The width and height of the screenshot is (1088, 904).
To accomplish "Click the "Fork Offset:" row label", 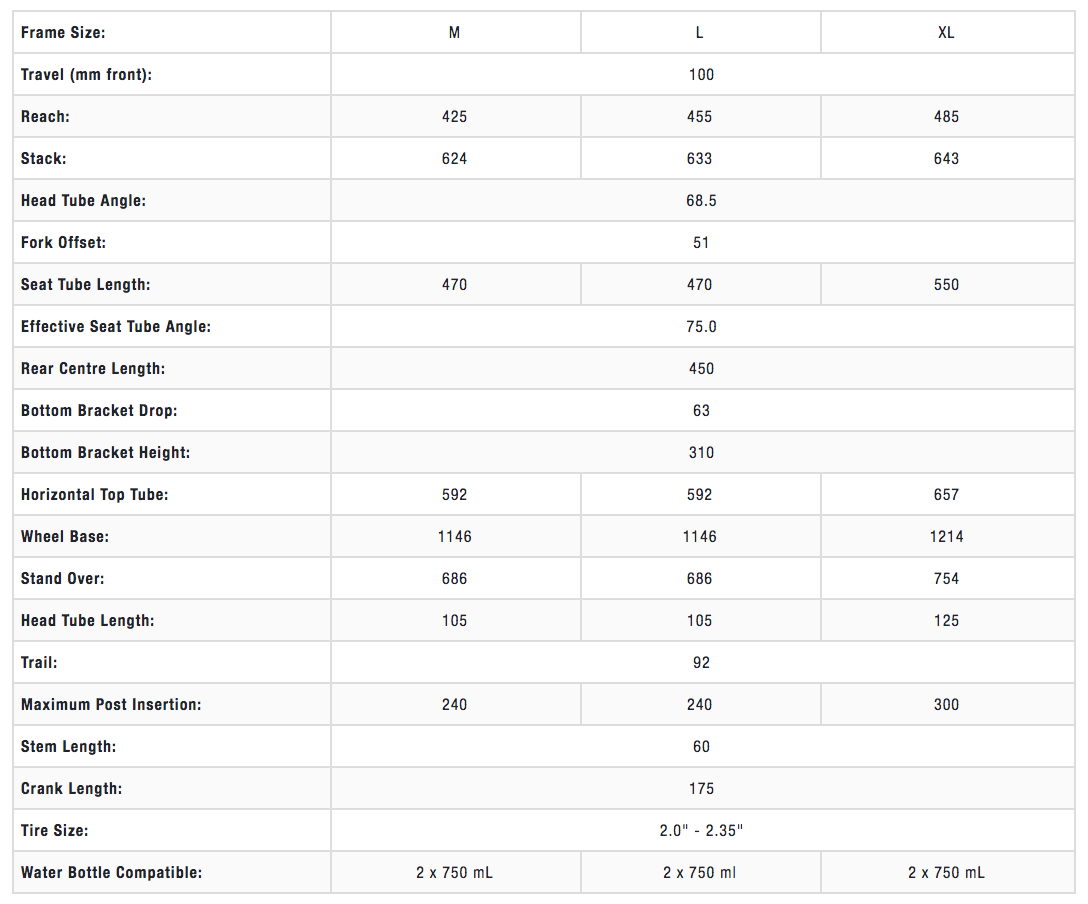I will [x=63, y=243].
